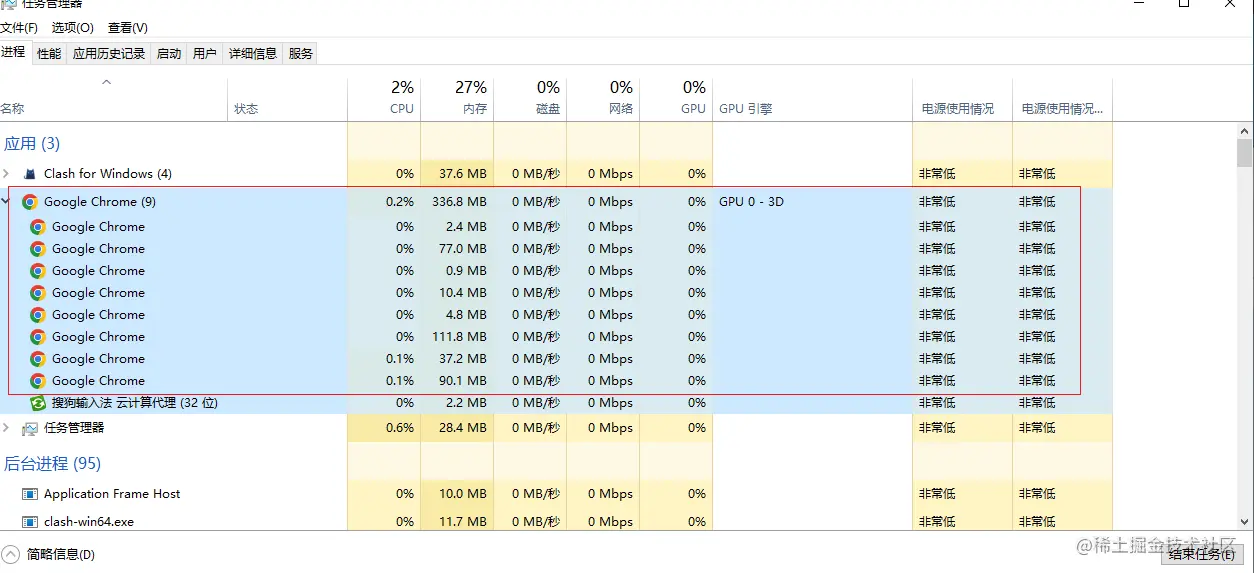
Task: Open the 选项(O) menu
Action: point(72,28)
